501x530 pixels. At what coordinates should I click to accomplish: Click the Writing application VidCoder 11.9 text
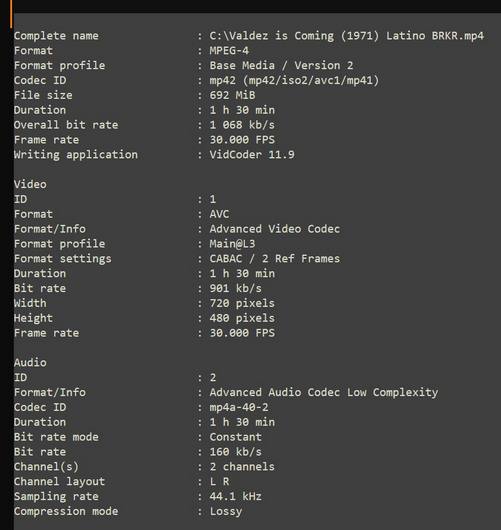pos(252,155)
